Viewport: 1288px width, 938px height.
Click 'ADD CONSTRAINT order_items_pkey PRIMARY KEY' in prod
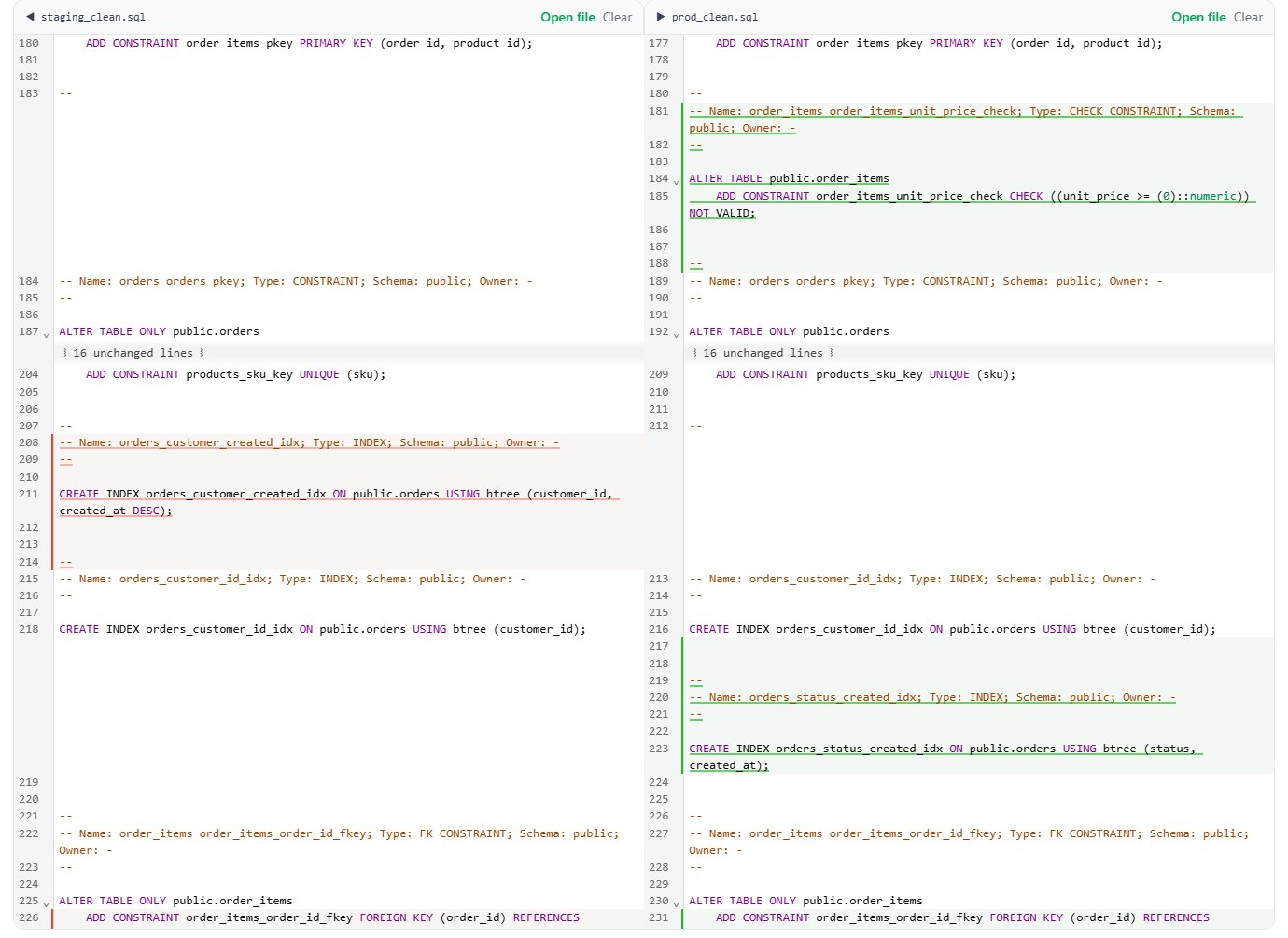[939, 43]
